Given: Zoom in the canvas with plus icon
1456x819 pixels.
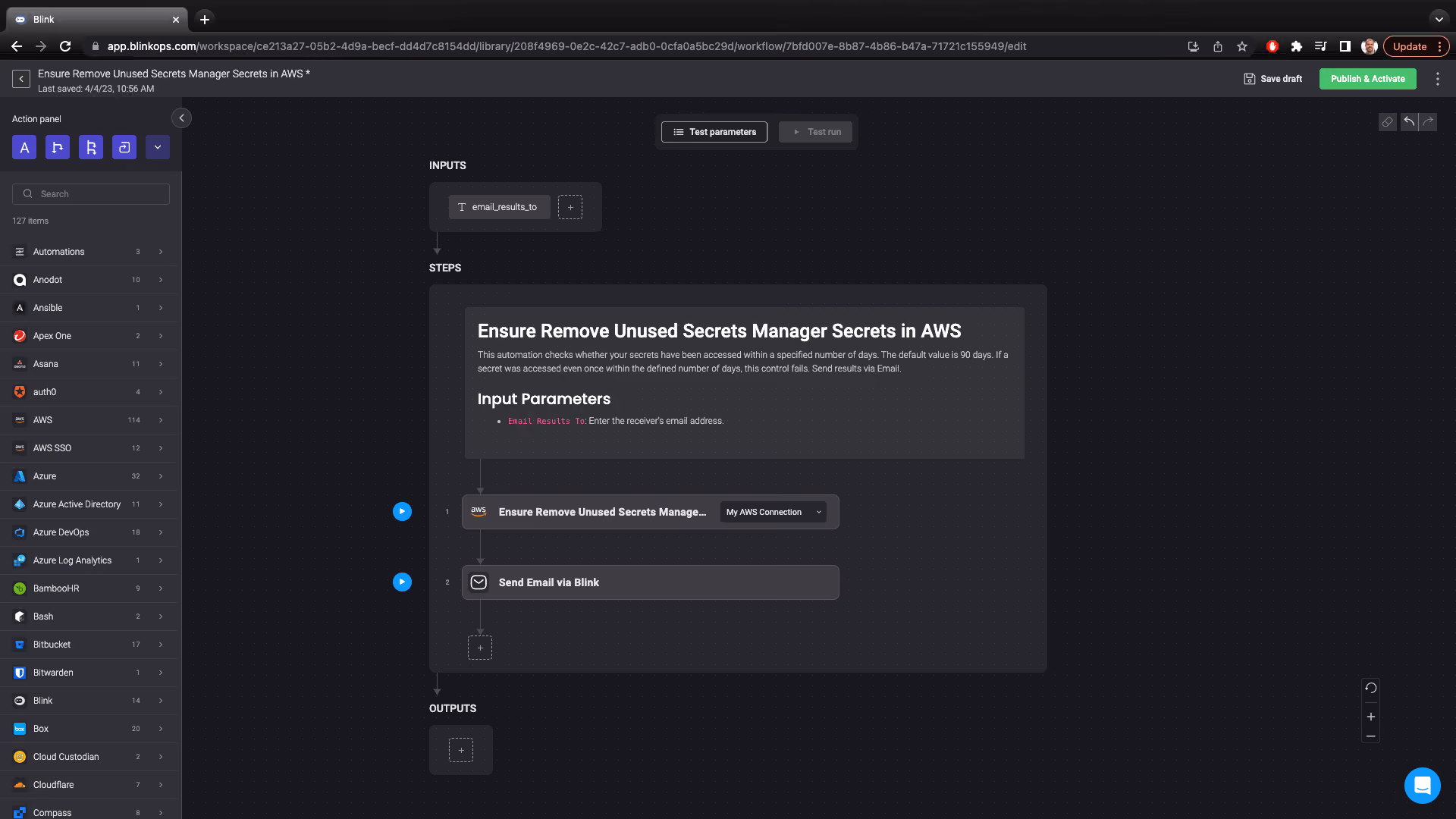Looking at the screenshot, I should coord(1371,717).
